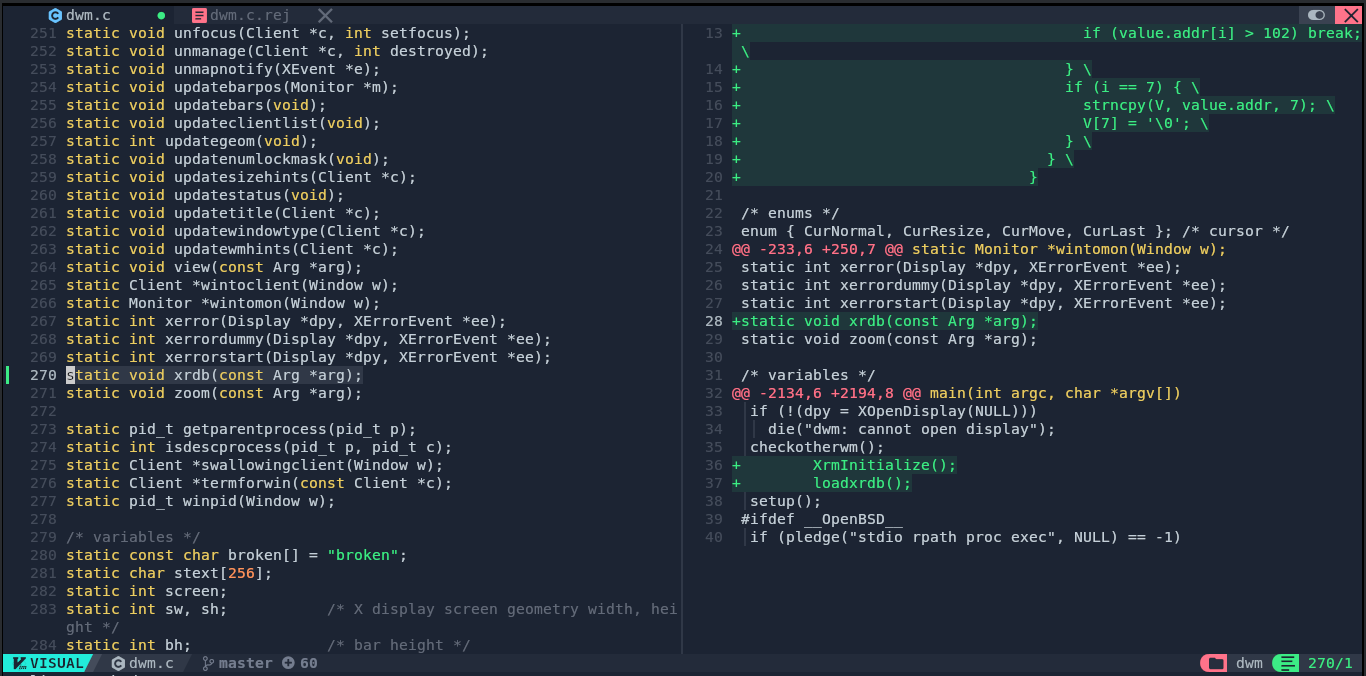This screenshot has height=676, width=1366.
Task: Click the red close button at top right
Action: [x=1347, y=15]
